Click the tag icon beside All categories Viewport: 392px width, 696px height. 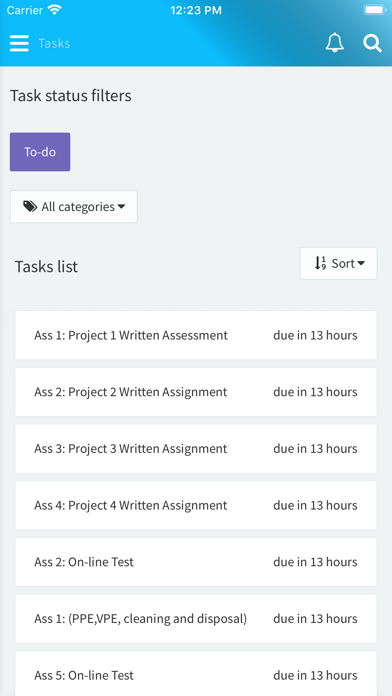[30, 206]
